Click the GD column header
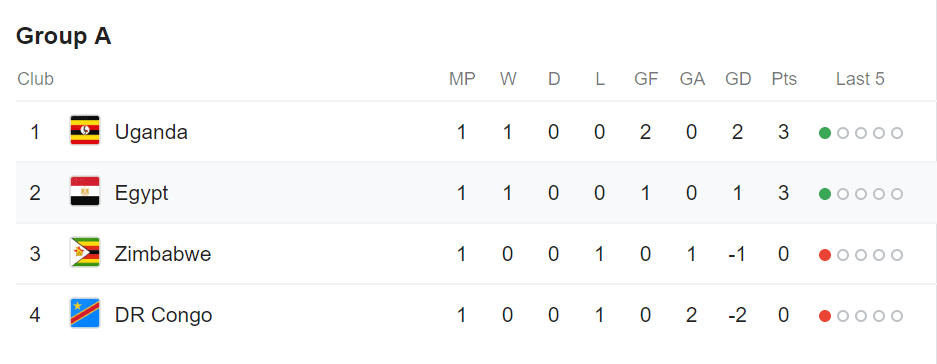 [x=738, y=79]
